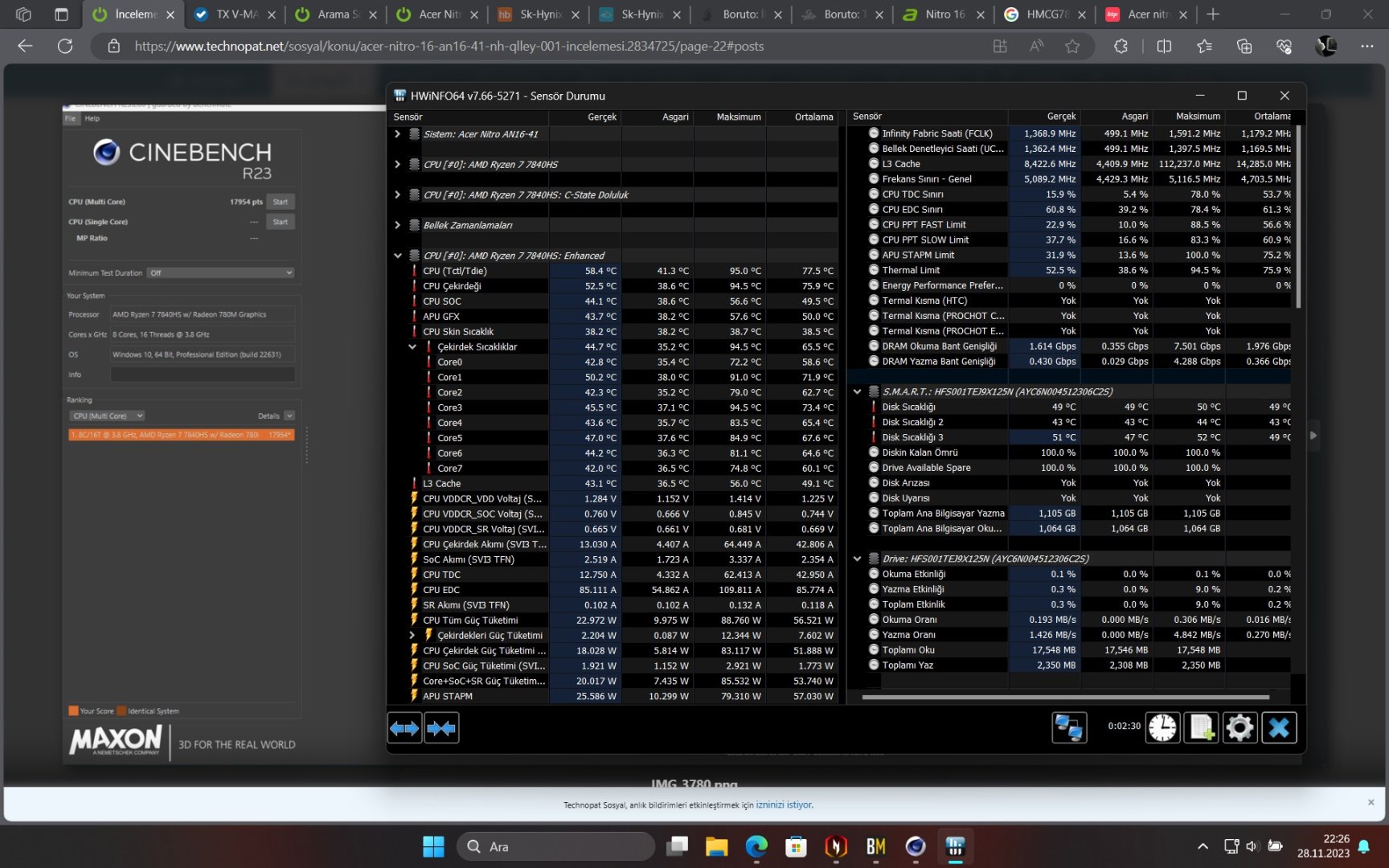Click right sensor panel horizontal scrollbar
The image size is (1389, 868).
[x=1066, y=697]
